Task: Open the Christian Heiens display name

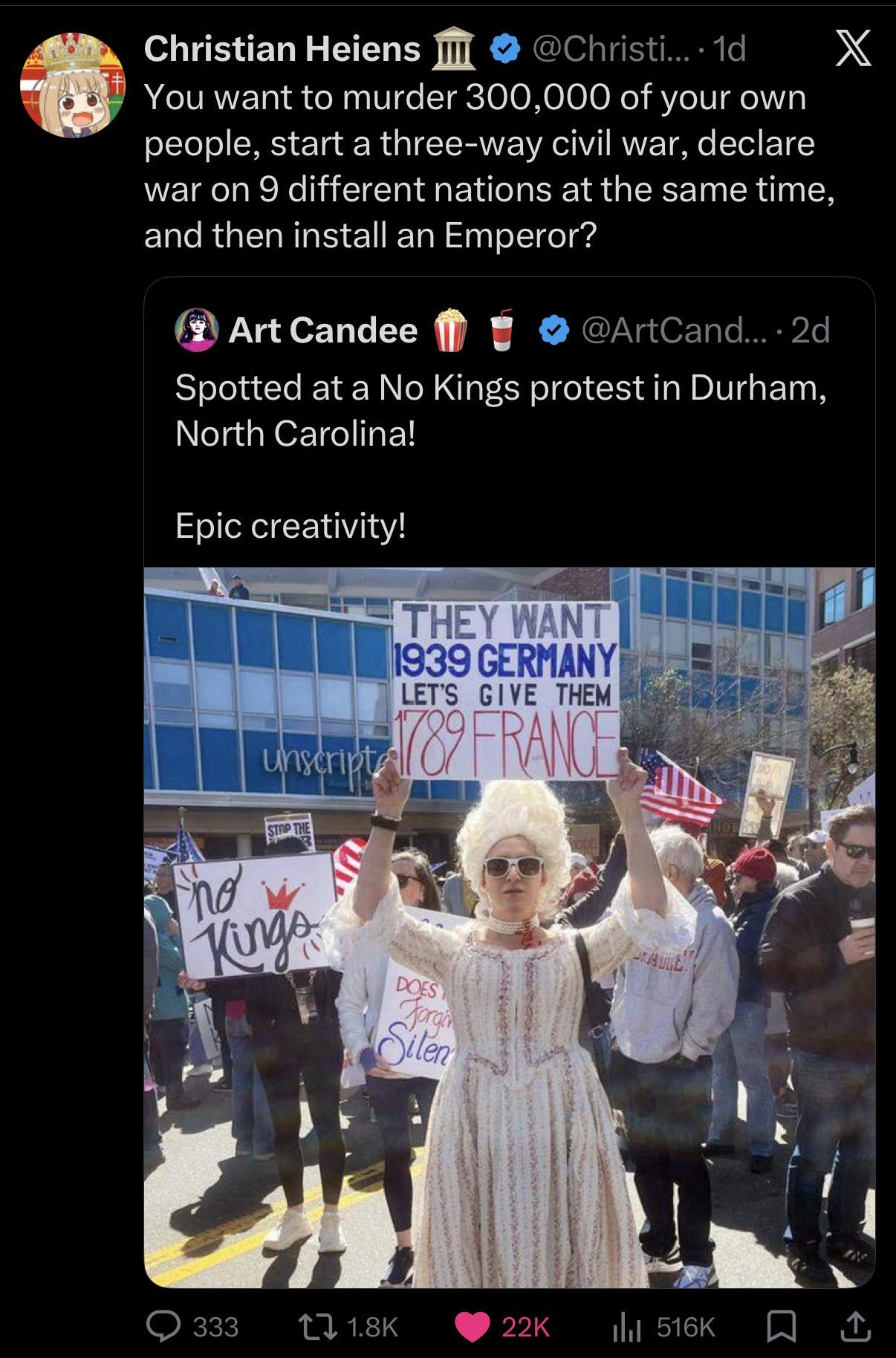Action: click(x=282, y=50)
